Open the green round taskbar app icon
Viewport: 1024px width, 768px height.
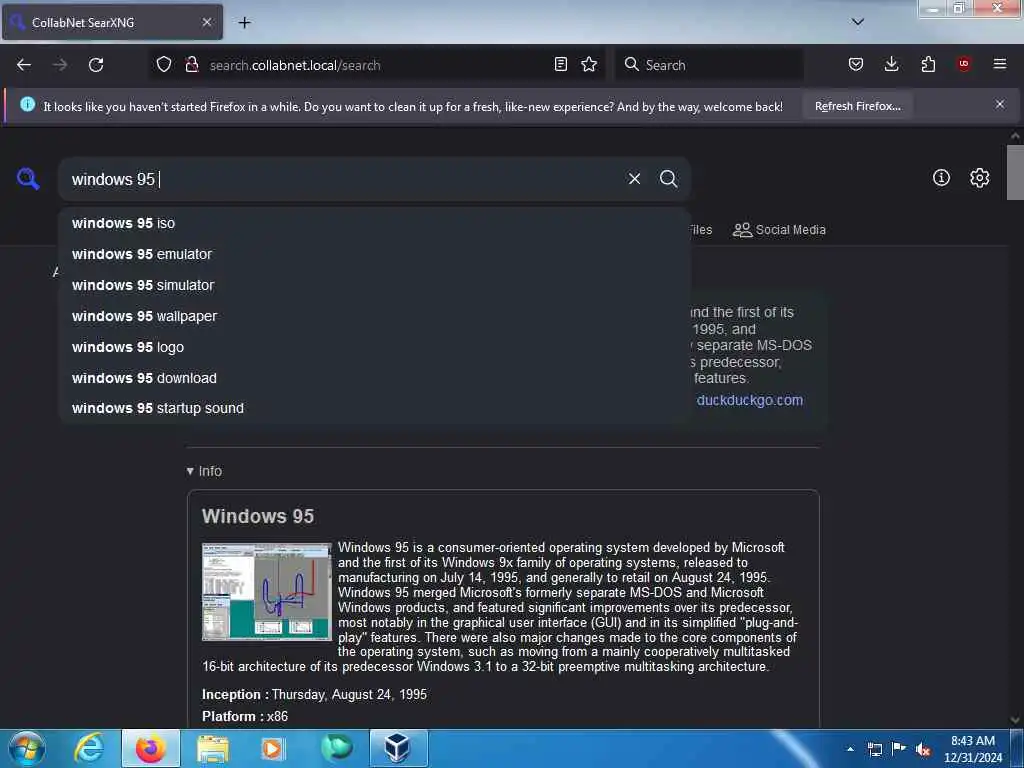point(337,748)
